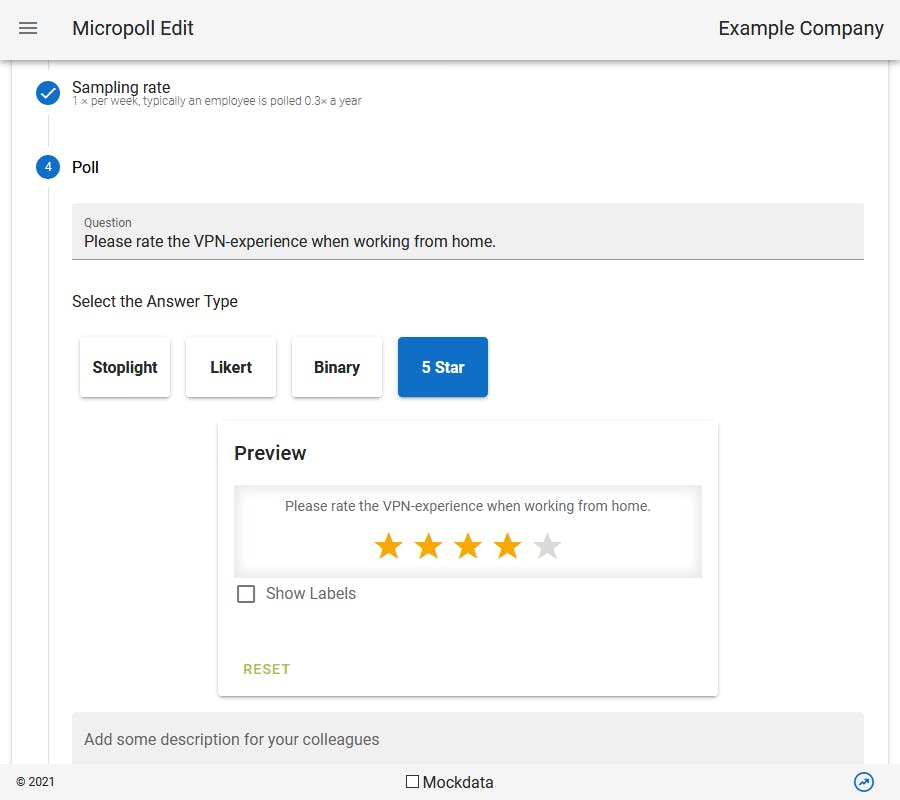Click the fifth gray star icon
The image size is (900, 800).
point(548,546)
